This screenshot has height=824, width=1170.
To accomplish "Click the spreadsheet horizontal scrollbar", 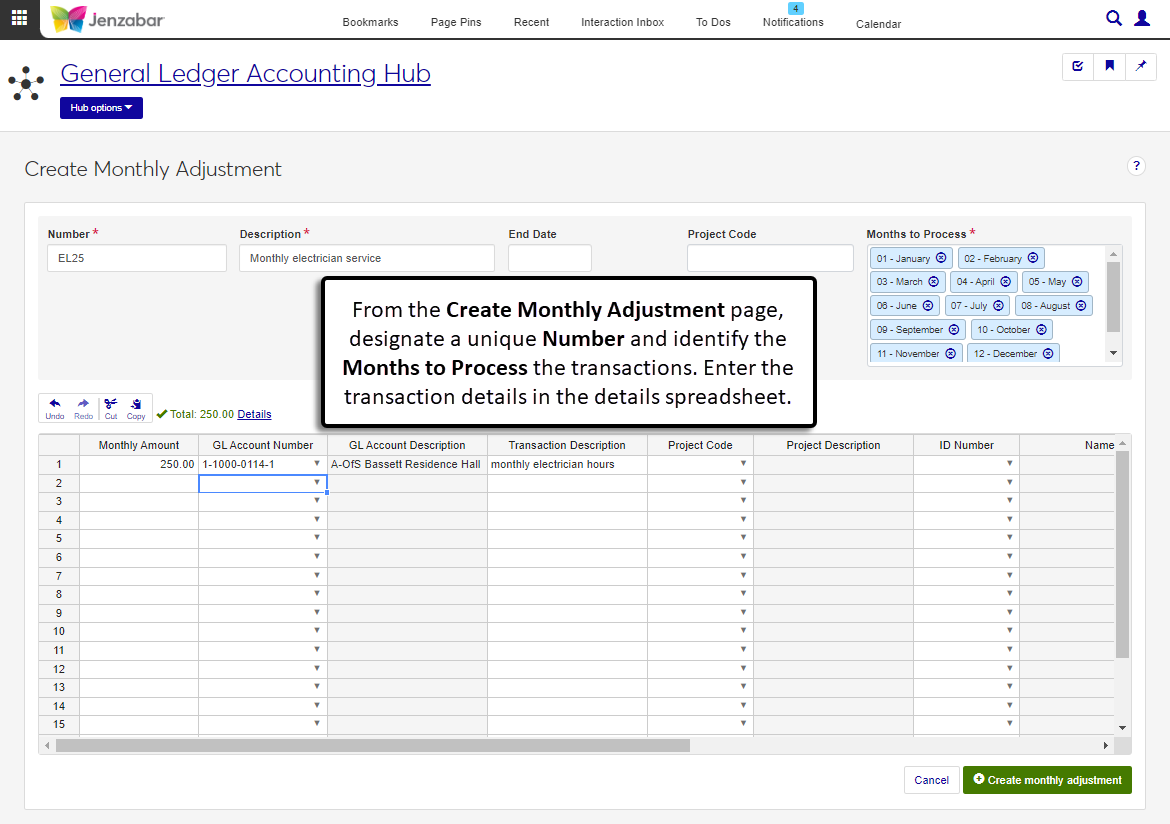I will 372,745.
